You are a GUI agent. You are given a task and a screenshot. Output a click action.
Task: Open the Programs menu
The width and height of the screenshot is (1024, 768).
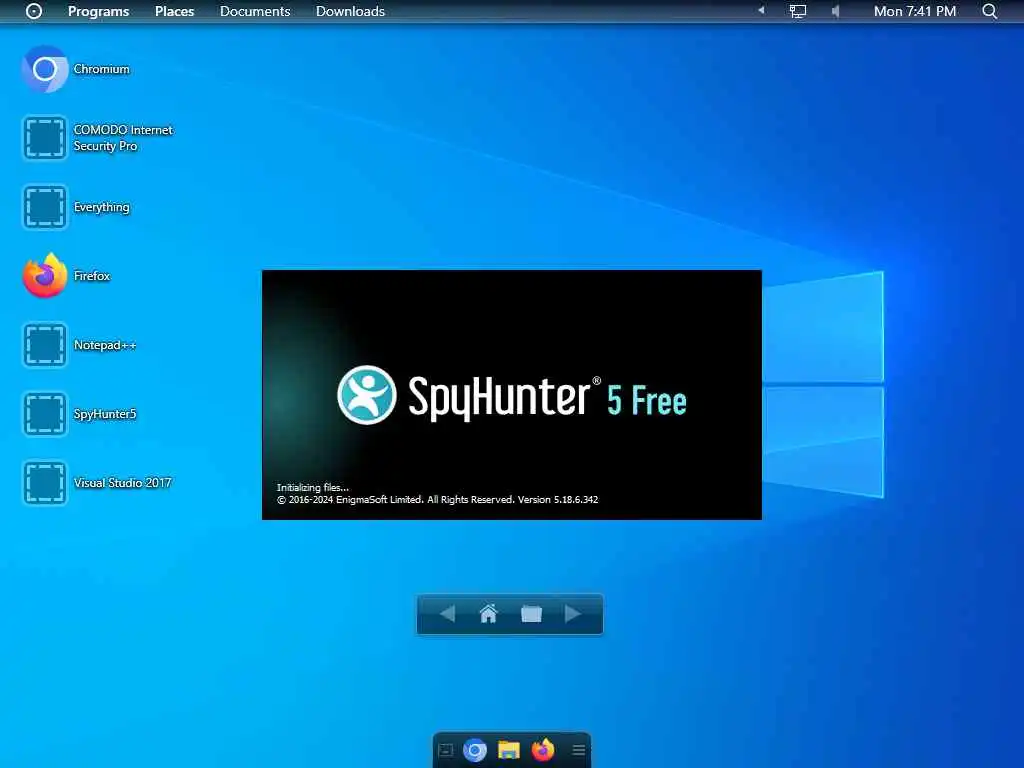point(99,11)
